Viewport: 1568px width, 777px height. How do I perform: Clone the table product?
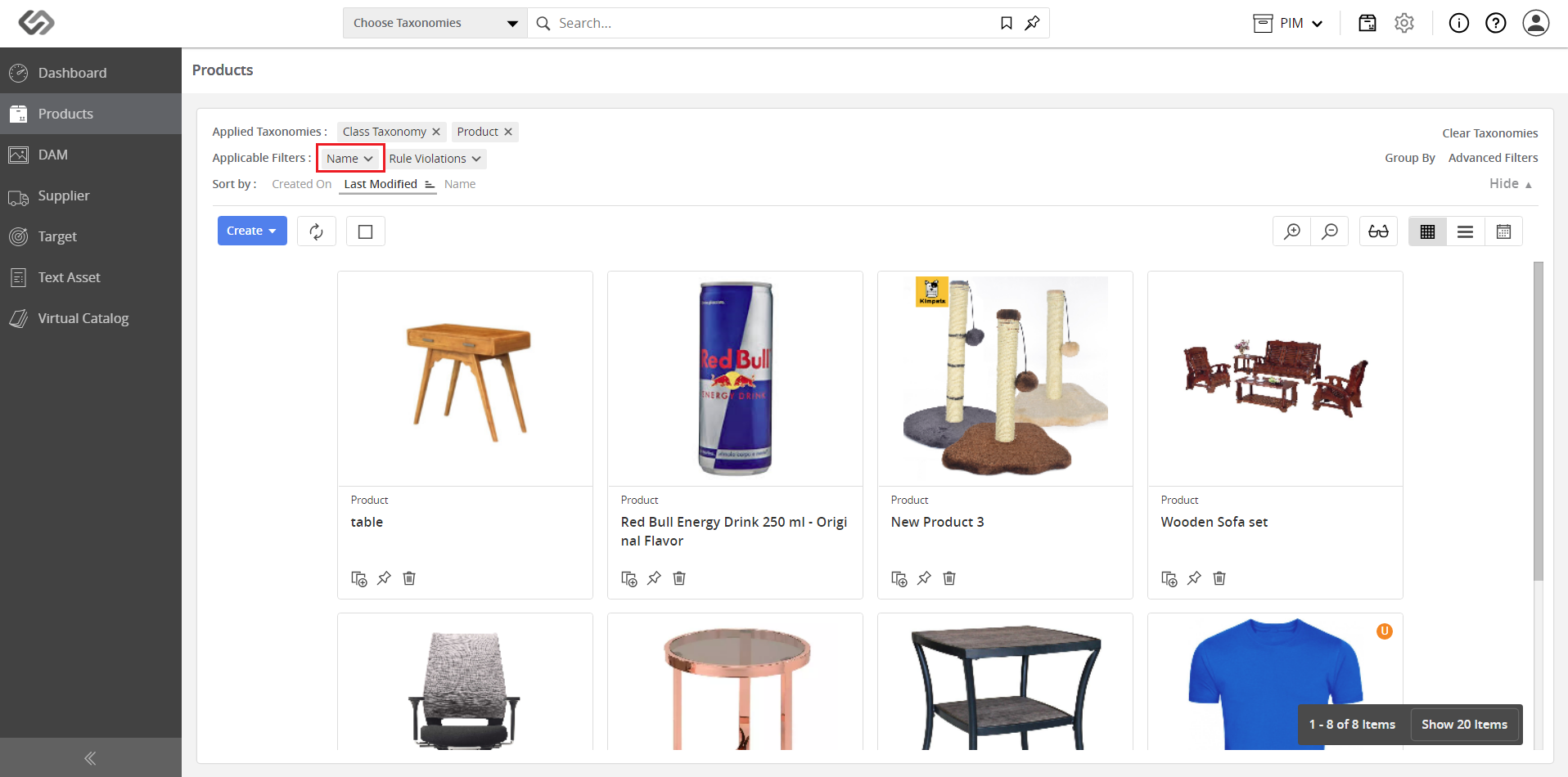tap(359, 578)
